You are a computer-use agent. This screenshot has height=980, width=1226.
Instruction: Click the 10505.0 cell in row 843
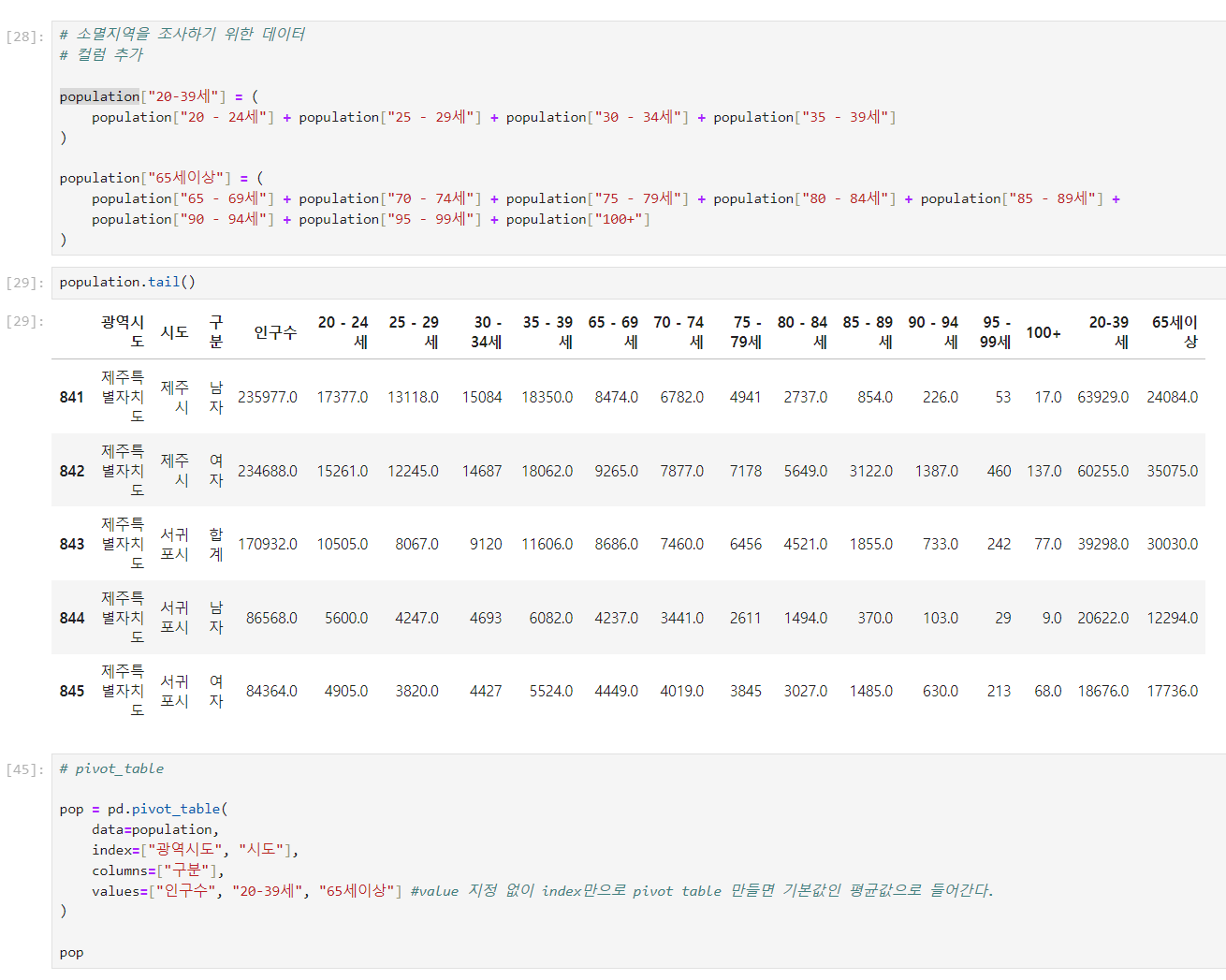click(343, 544)
